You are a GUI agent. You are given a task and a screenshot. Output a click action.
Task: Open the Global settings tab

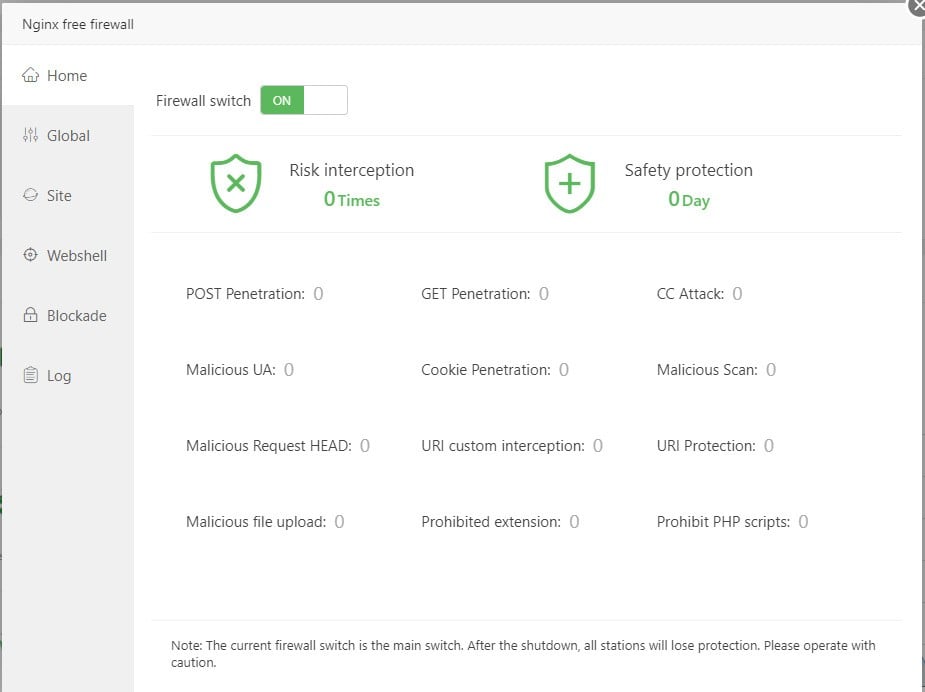click(68, 136)
